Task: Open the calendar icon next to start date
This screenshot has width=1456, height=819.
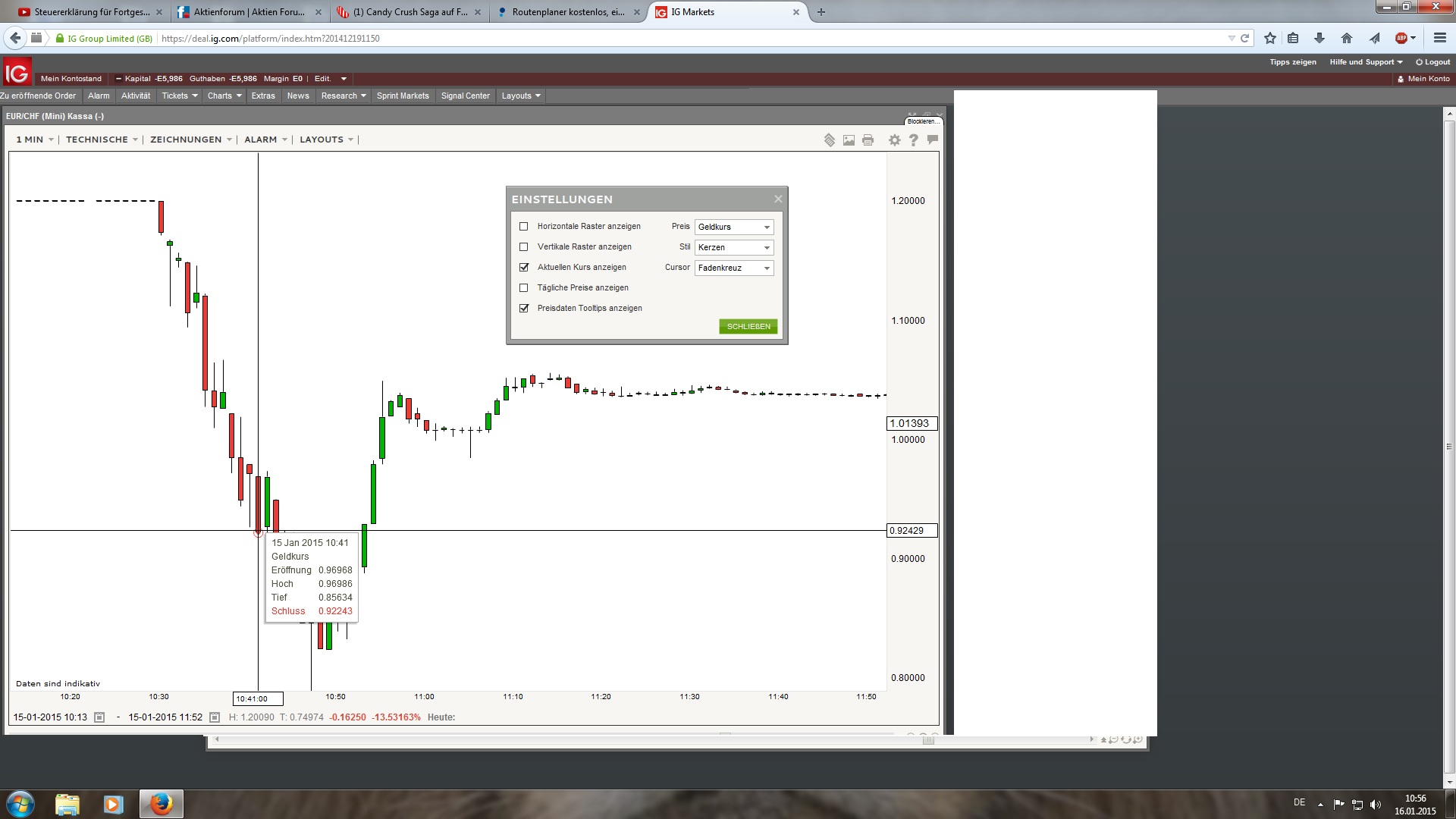Action: [99, 717]
